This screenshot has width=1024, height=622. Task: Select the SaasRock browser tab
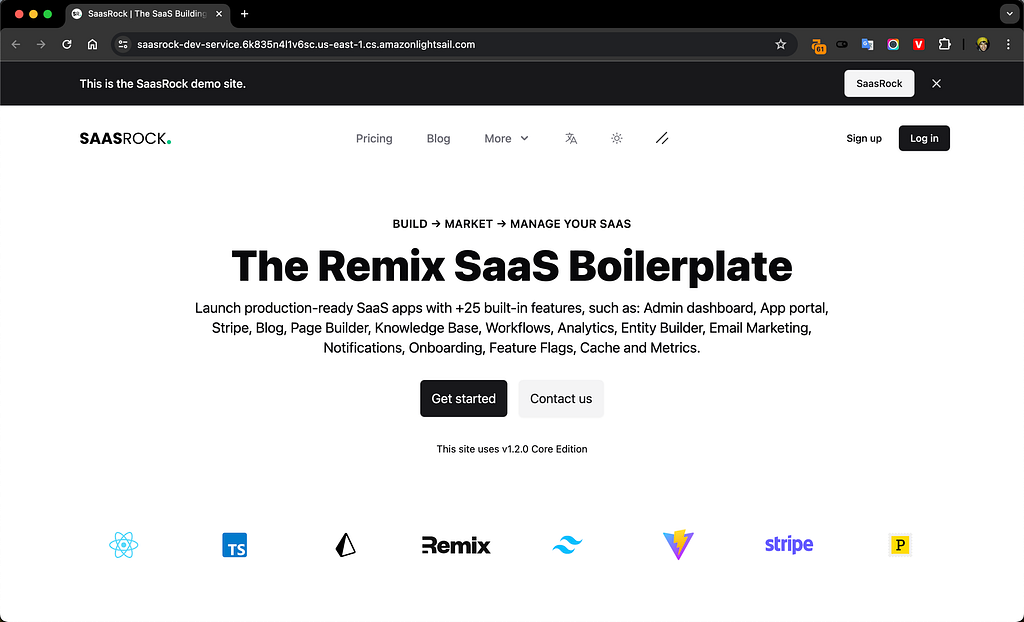point(147,14)
